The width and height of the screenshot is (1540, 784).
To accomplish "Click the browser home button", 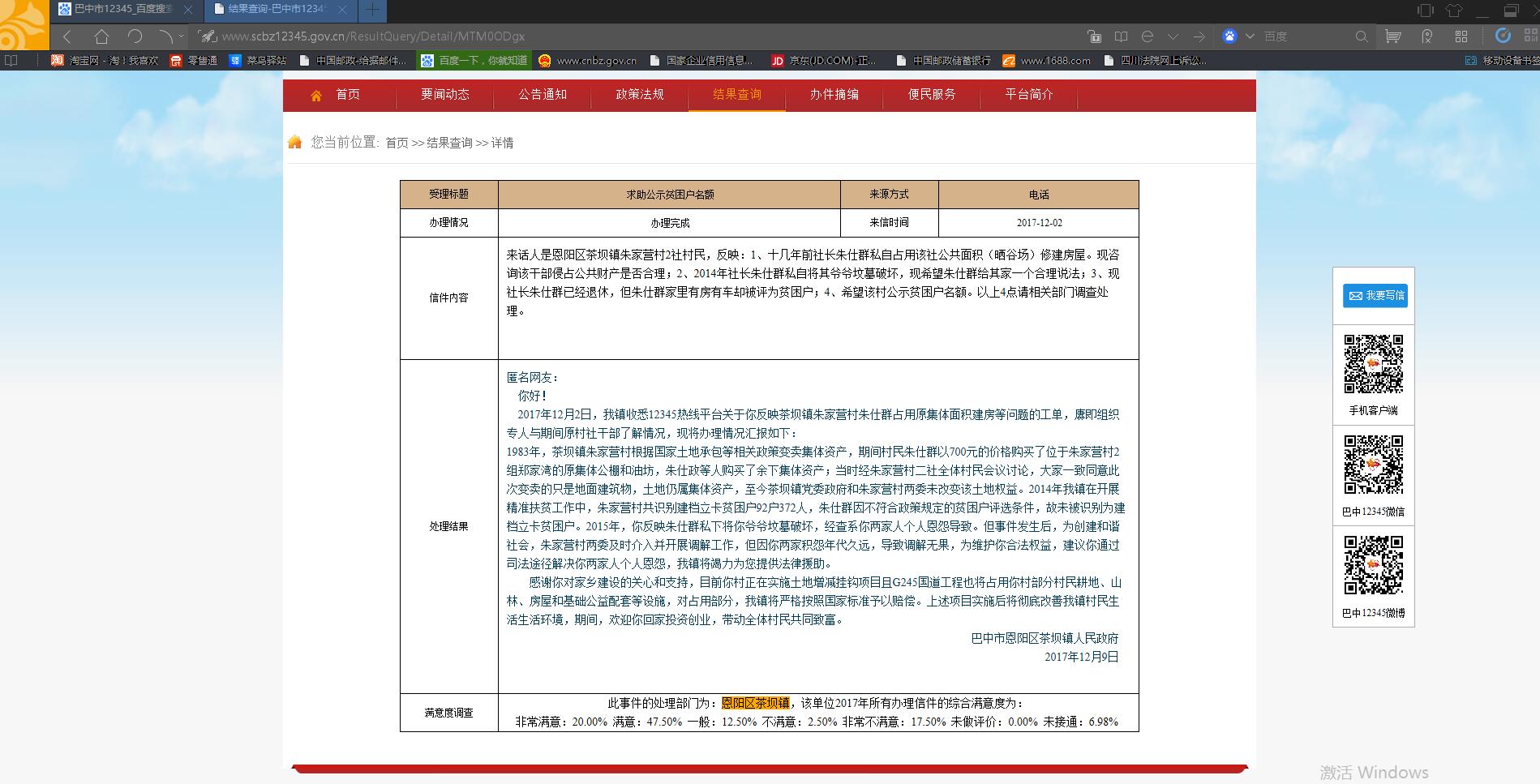I will coord(101,36).
